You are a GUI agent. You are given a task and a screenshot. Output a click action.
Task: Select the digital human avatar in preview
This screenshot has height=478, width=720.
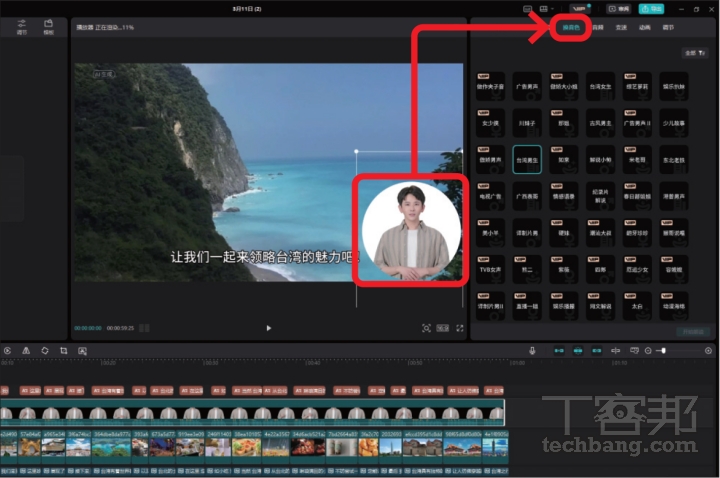pos(411,231)
